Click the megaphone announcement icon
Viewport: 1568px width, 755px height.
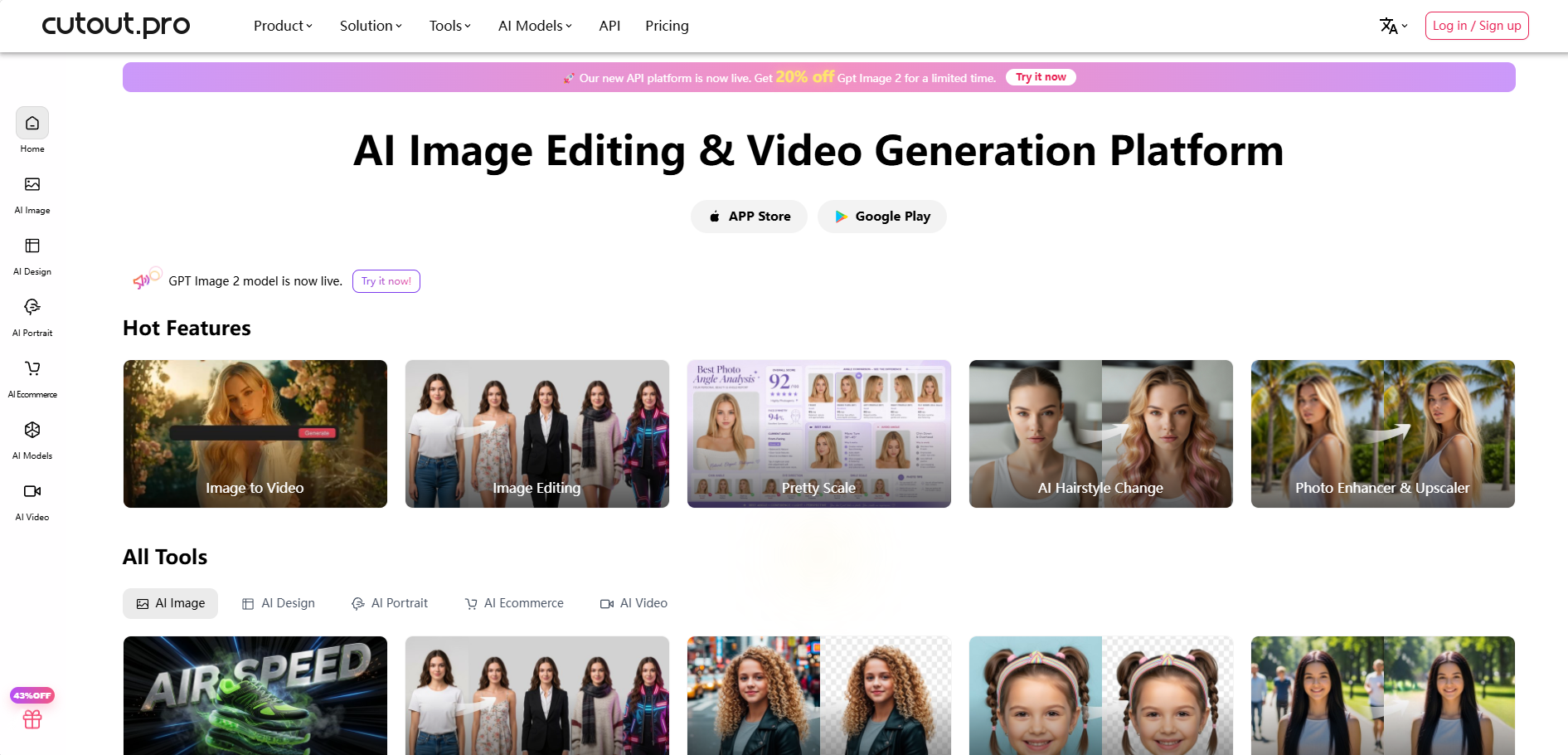click(147, 279)
